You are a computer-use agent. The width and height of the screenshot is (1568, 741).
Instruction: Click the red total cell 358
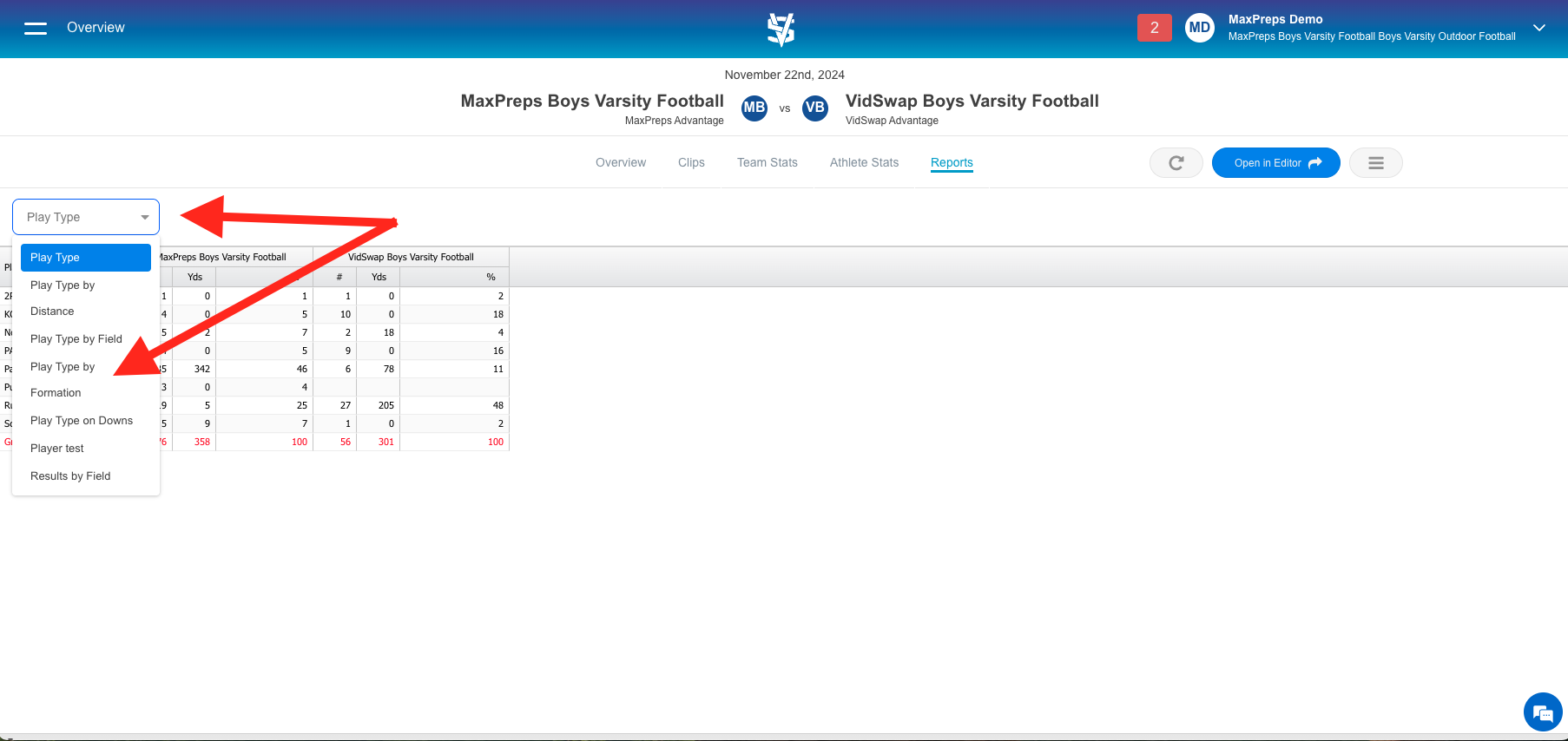194,442
